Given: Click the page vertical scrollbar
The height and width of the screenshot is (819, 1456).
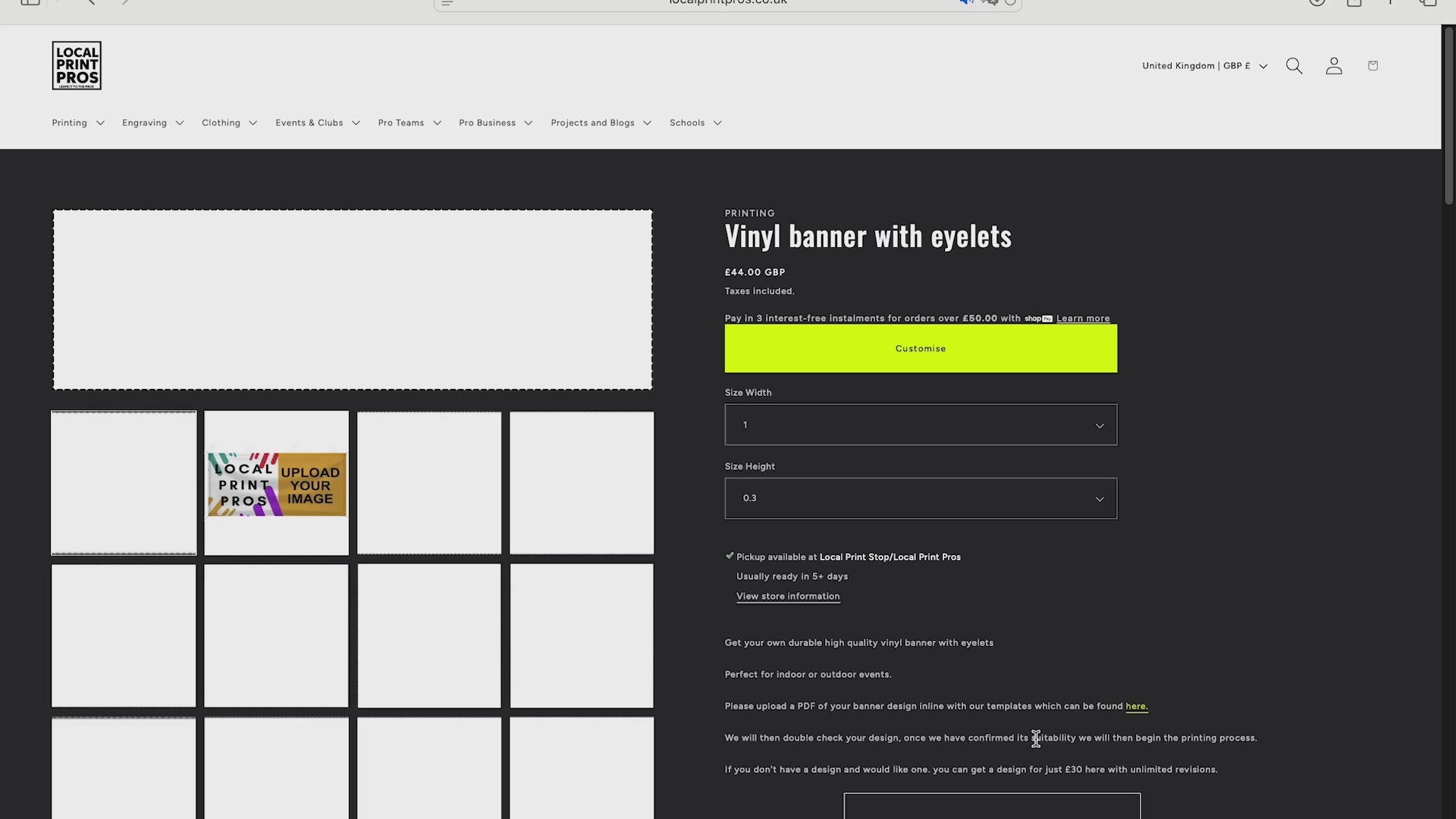Looking at the screenshot, I should (x=1448, y=116).
